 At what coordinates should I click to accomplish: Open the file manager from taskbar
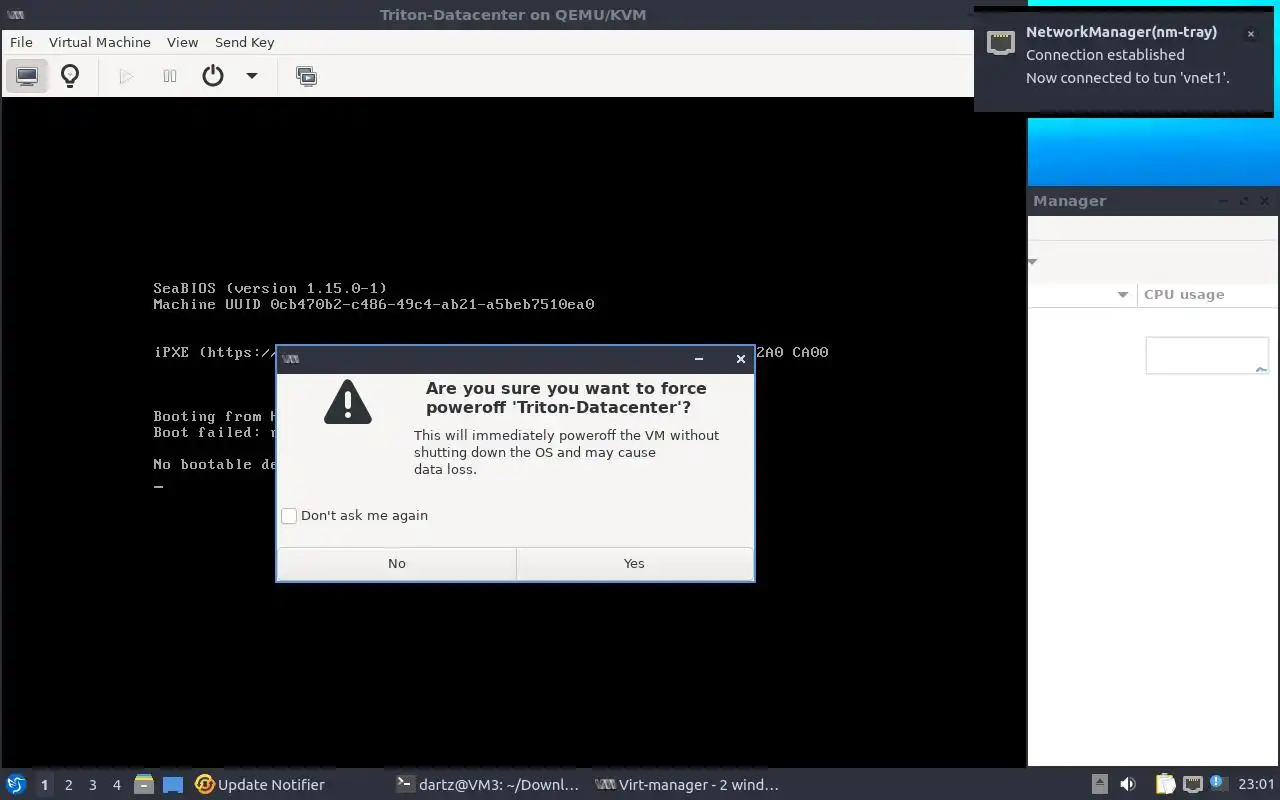(x=144, y=785)
